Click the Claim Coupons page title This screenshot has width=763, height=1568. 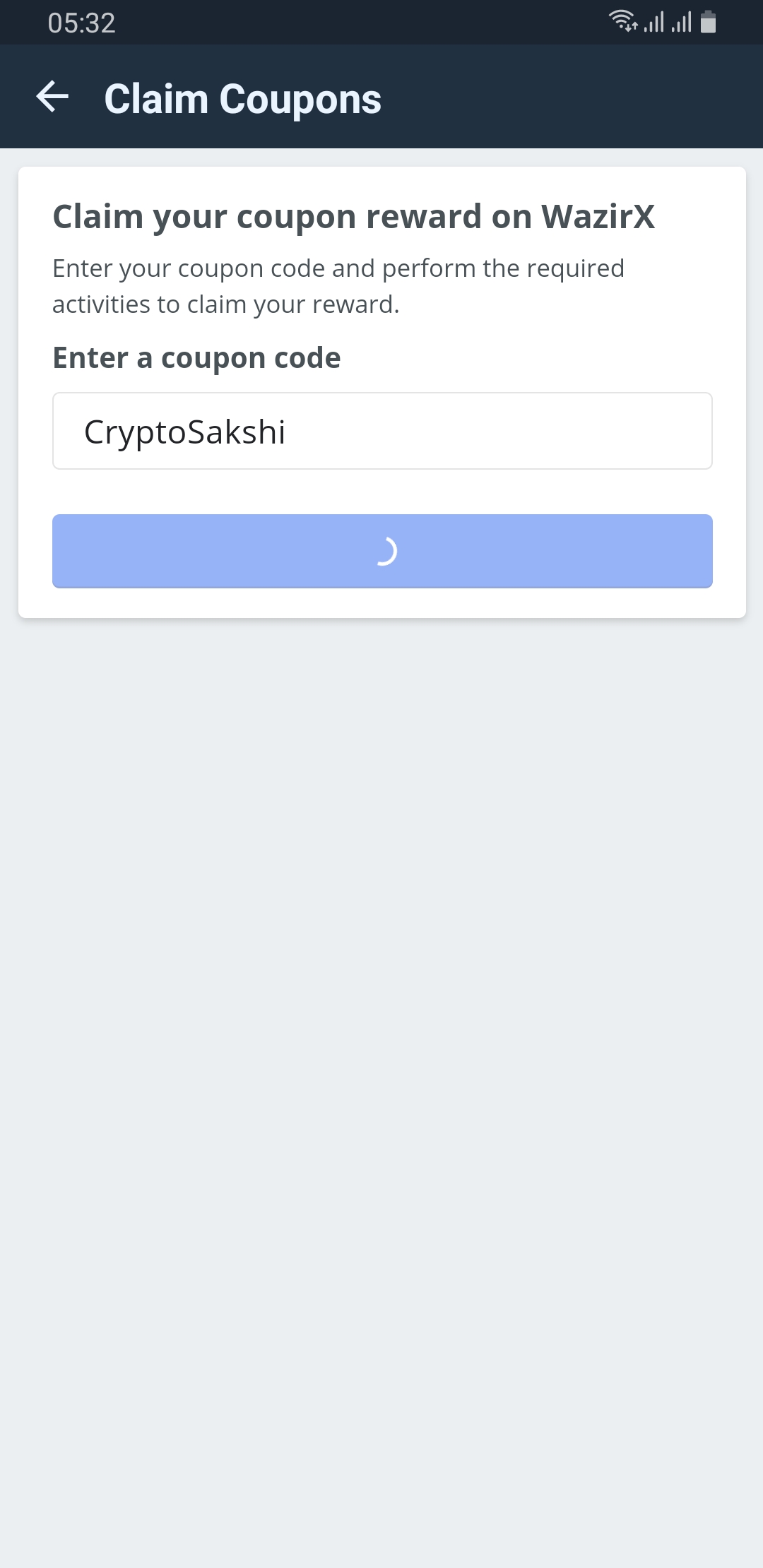[x=242, y=99]
